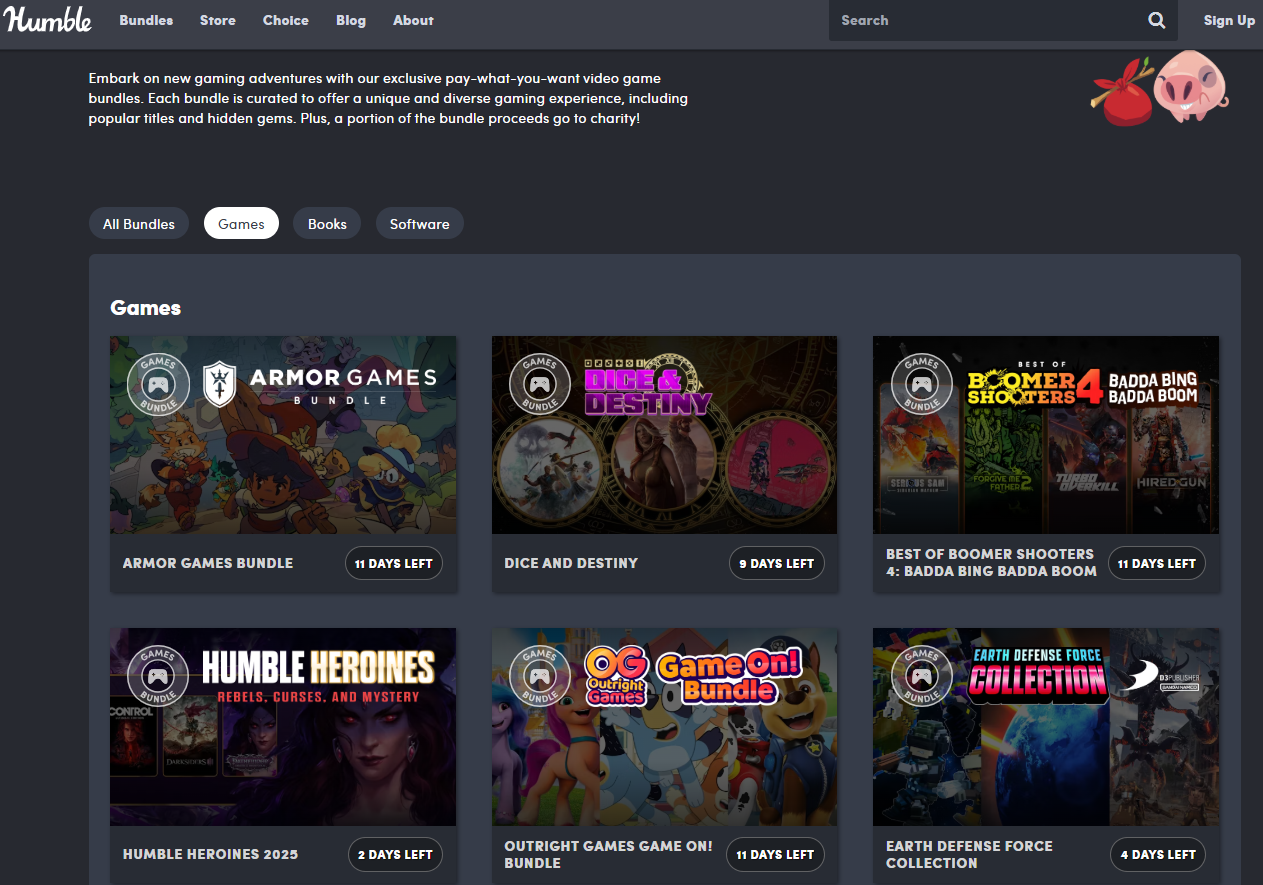Click 11 DAYS LEFT on Armor Games Bundle
This screenshot has height=885, width=1263.
pyautogui.click(x=394, y=563)
